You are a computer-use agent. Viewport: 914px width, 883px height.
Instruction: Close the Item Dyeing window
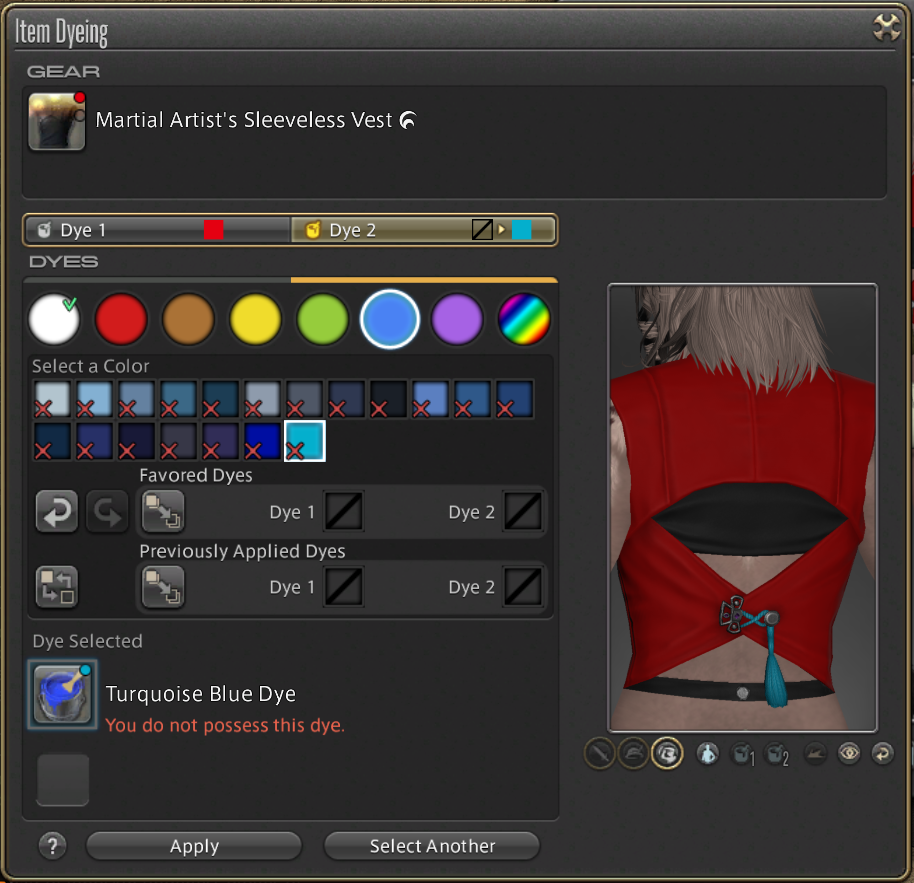pyautogui.click(x=886, y=27)
